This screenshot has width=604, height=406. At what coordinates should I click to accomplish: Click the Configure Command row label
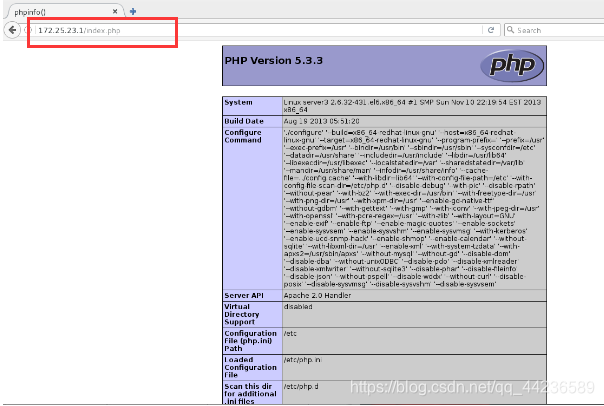tap(243, 136)
